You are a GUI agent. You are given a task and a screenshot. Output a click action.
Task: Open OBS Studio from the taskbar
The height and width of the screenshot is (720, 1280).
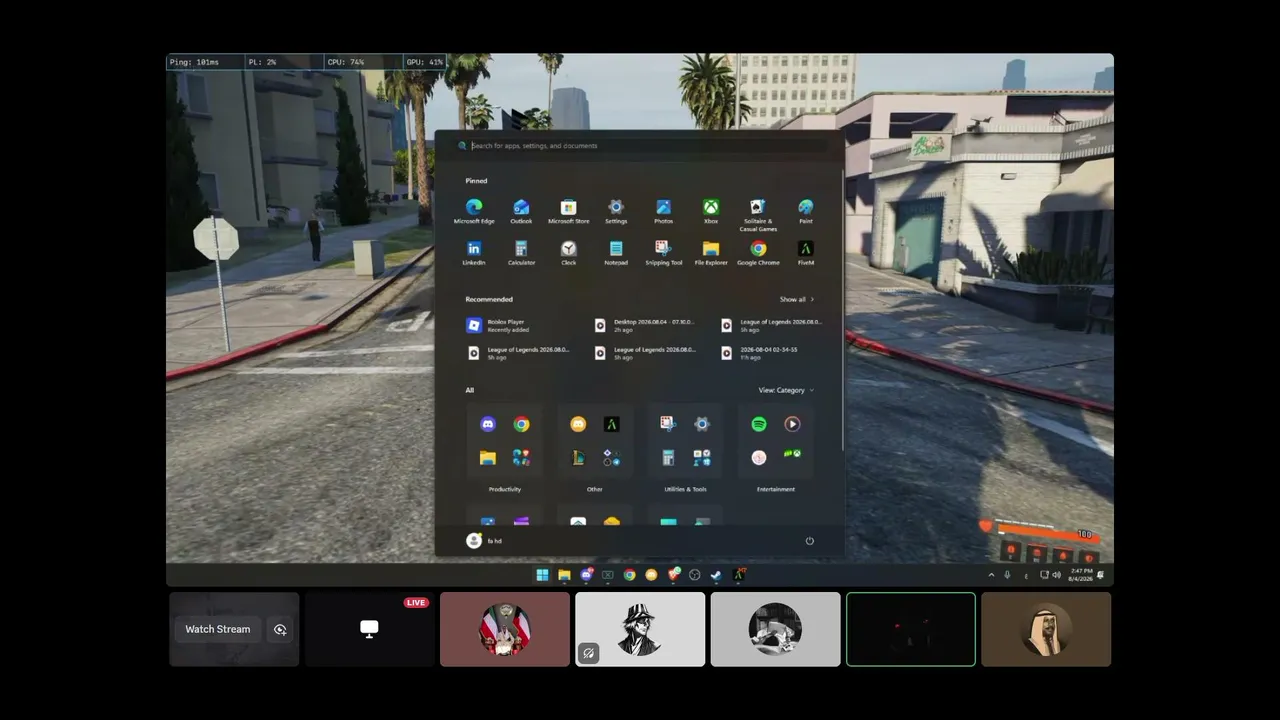694,575
